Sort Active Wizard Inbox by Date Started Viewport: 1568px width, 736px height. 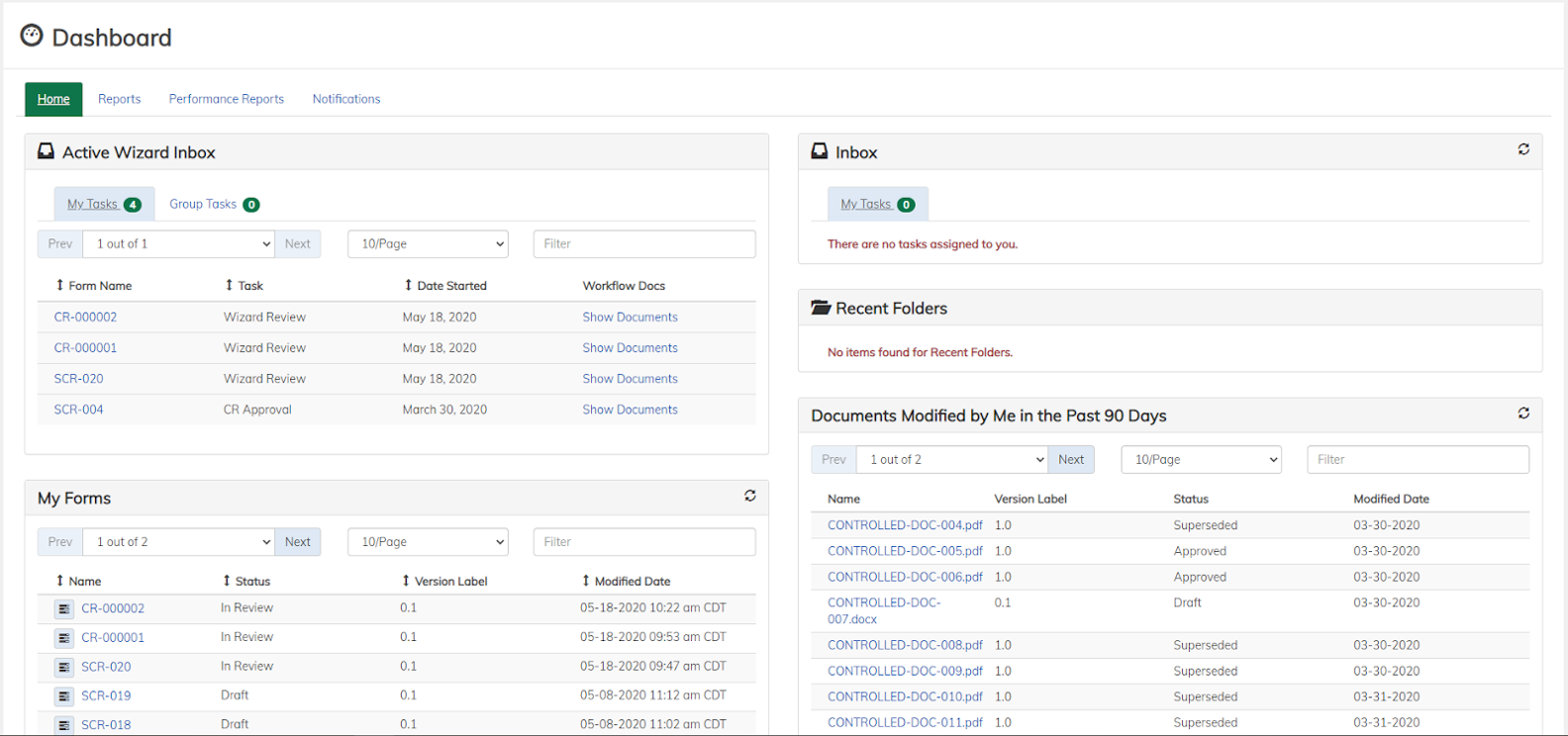coord(445,286)
